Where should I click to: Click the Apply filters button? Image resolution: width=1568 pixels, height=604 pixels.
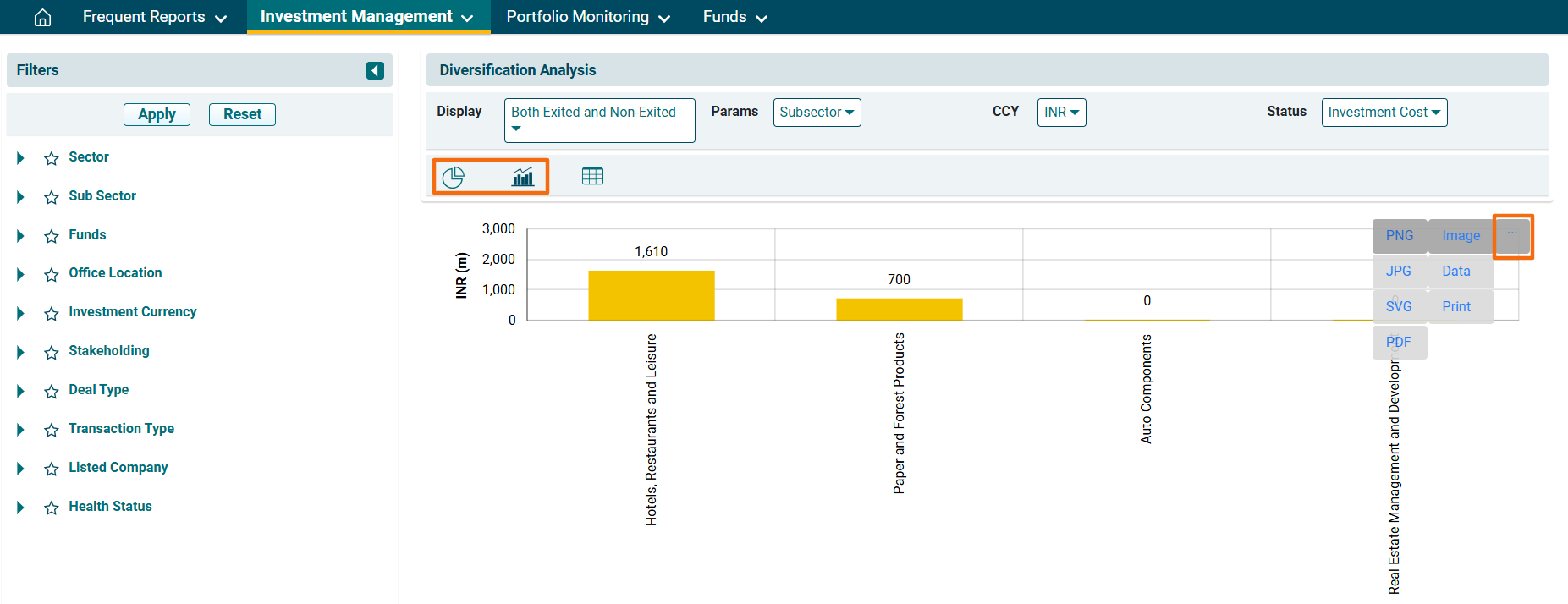[157, 114]
